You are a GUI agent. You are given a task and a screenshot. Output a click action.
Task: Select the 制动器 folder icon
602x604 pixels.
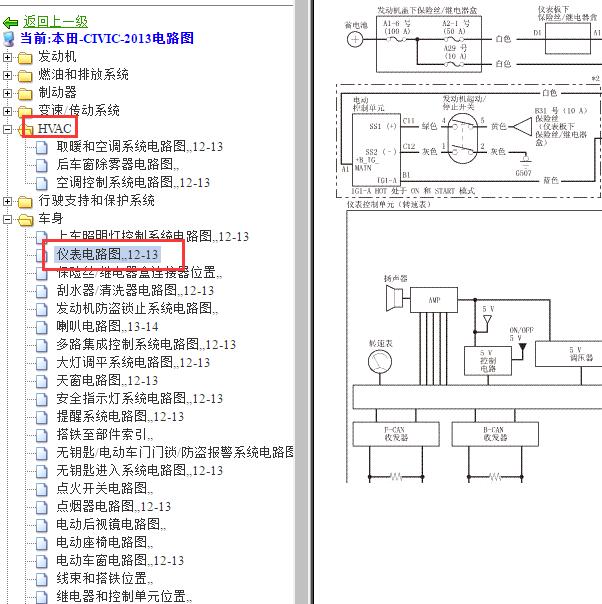click(x=25, y=94)
